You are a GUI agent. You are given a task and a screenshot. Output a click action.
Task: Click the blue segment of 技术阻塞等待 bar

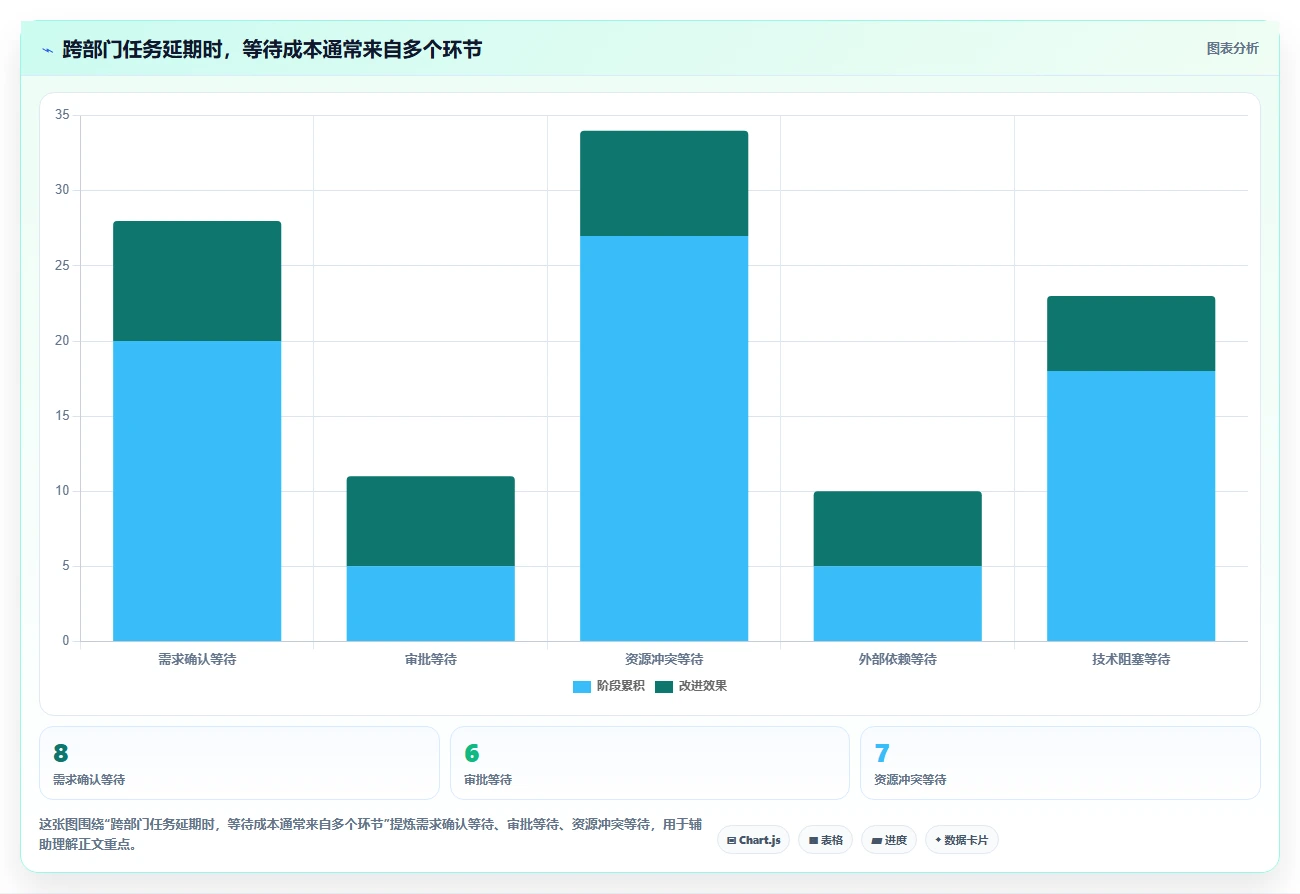1131,506
